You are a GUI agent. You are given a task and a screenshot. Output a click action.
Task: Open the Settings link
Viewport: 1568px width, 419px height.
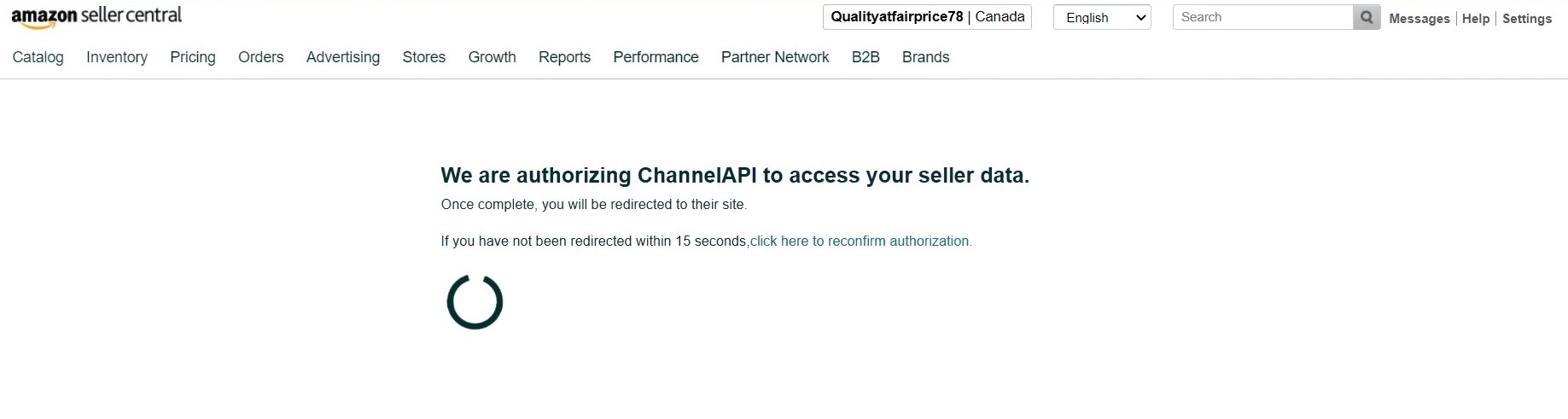1527,19
